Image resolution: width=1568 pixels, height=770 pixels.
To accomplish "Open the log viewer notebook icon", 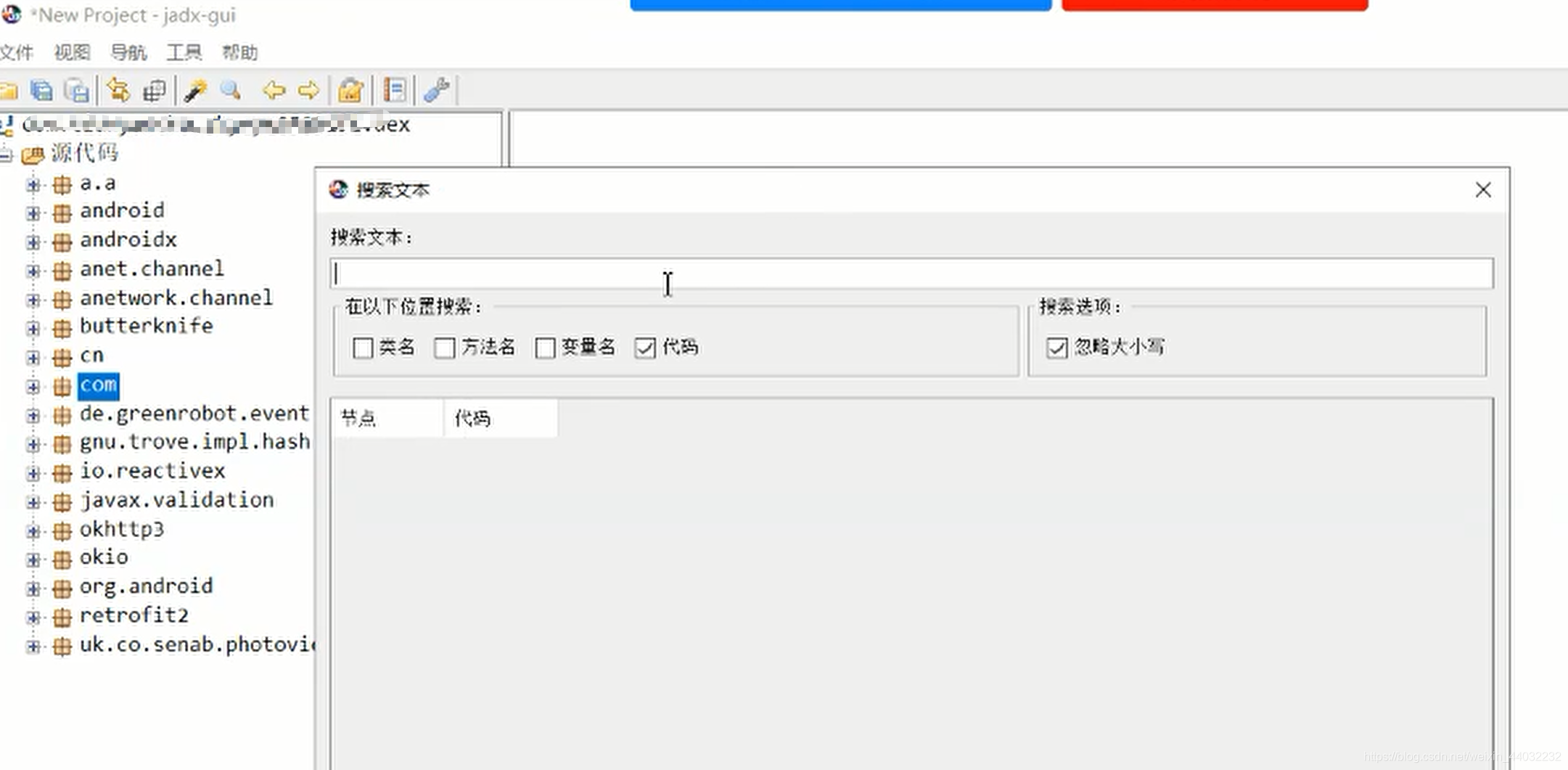I will click(395, 91).
